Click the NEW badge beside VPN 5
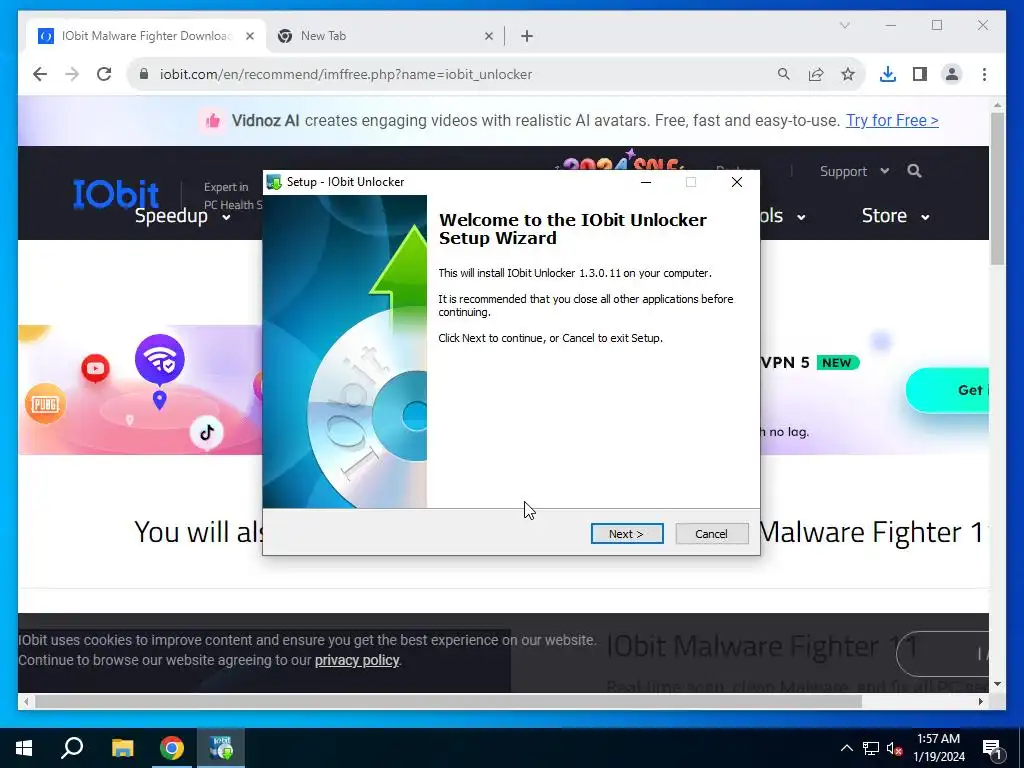The height and width of the screenshot is (768, 1024). tap(837, 362)
